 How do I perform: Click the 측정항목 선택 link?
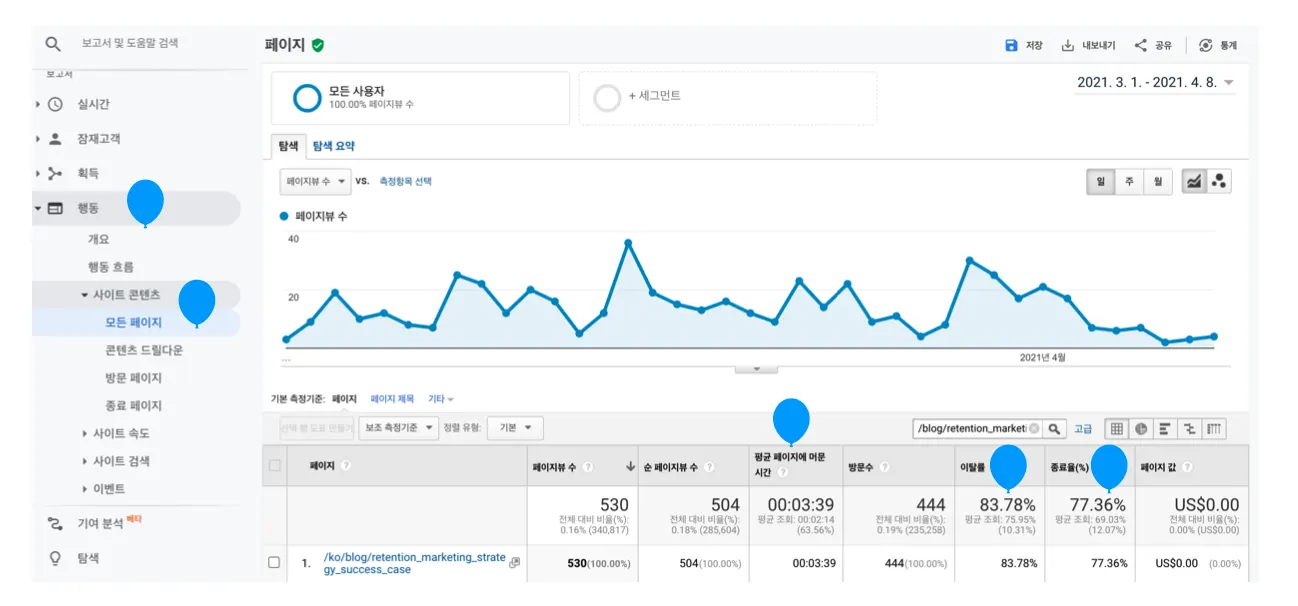pyautogui.click(x=406, y=182)
